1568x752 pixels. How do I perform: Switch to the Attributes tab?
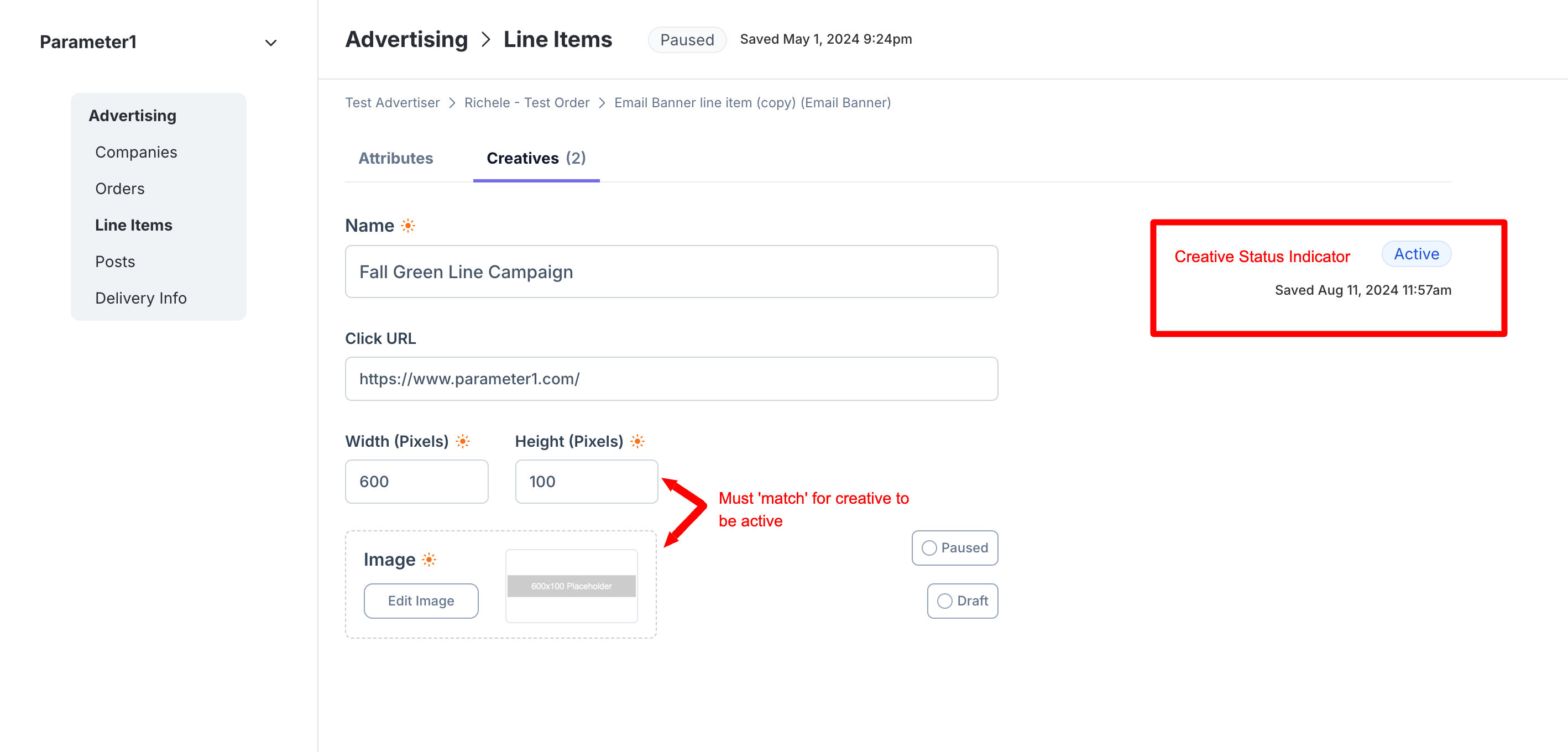click(396, 158)
